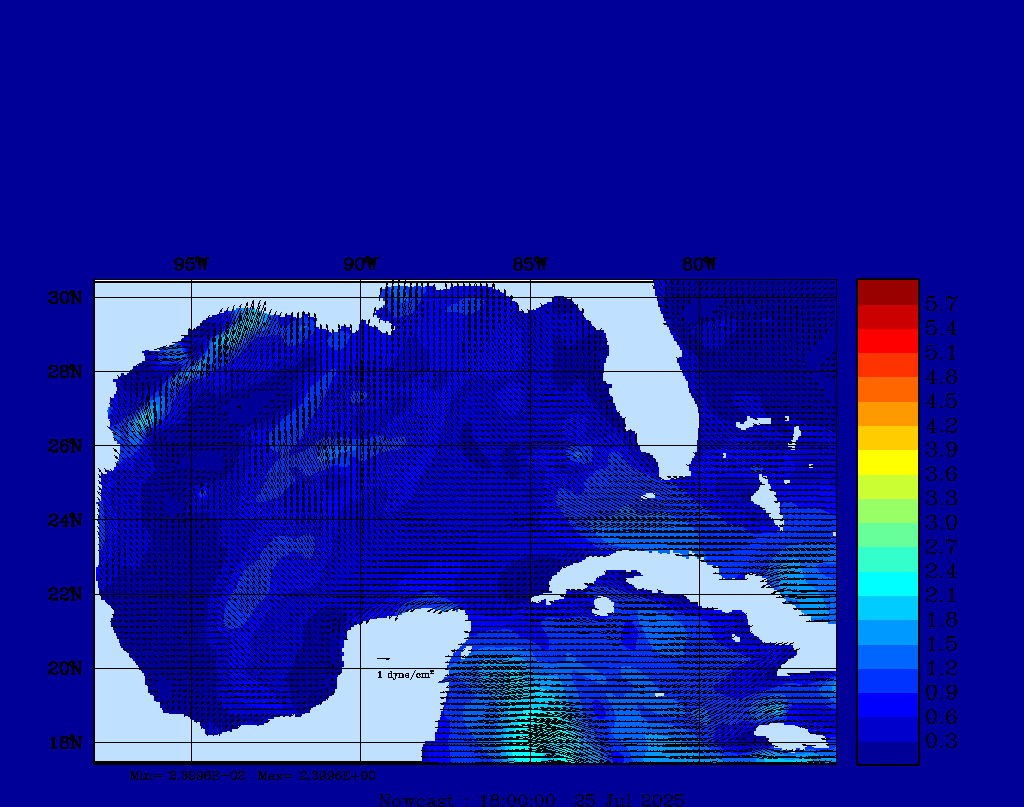This screenshot has width=1024, height=807.
Task: Pick the cyan color band in the legend
Action: point(887,584)
